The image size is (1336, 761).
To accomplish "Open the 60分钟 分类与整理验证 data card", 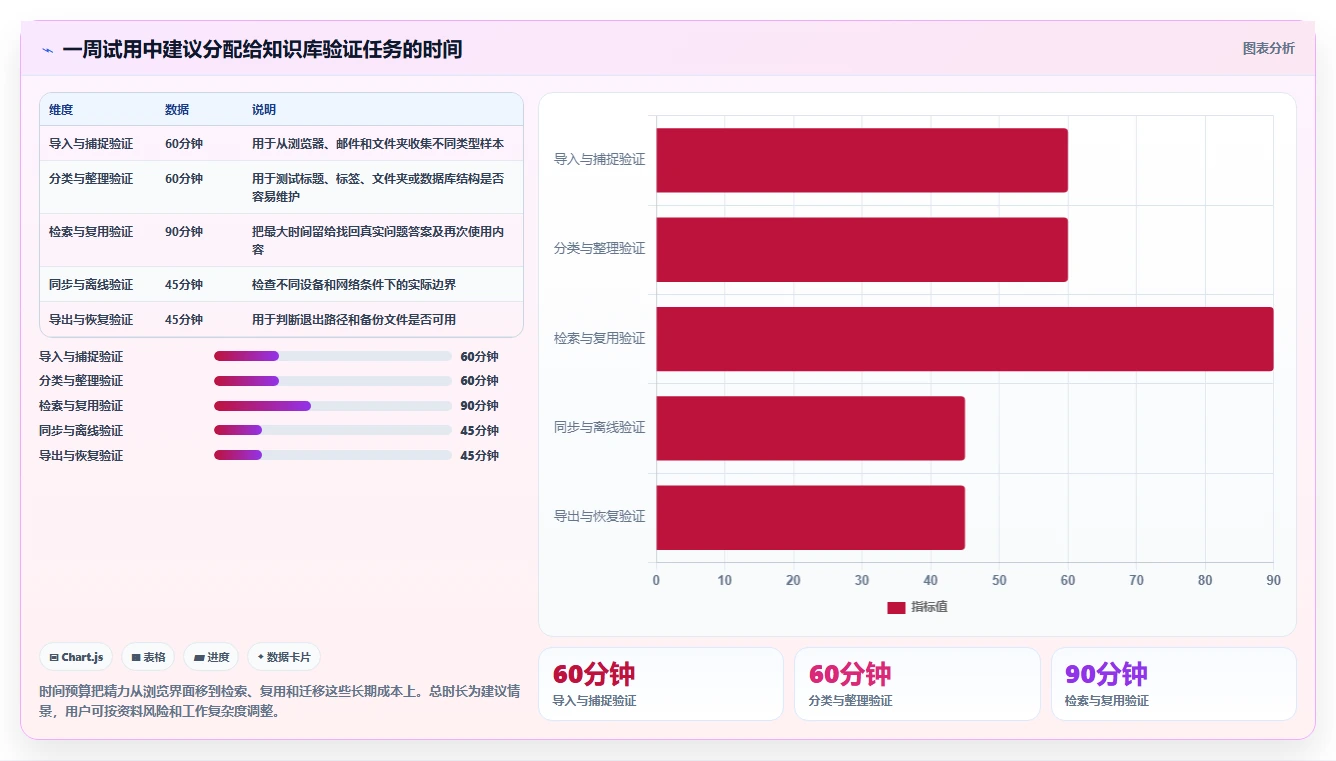I will (x=917, y=684).
